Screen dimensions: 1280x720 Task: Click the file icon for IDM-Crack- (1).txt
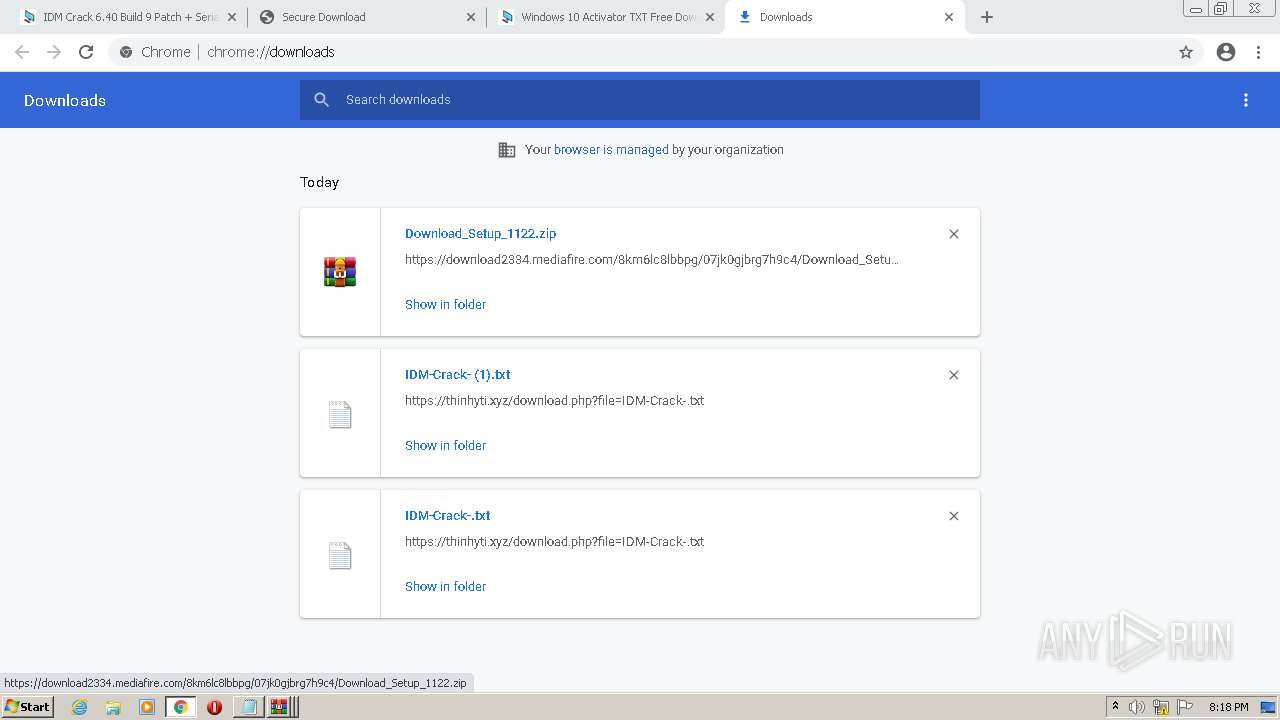coord(340,414)
